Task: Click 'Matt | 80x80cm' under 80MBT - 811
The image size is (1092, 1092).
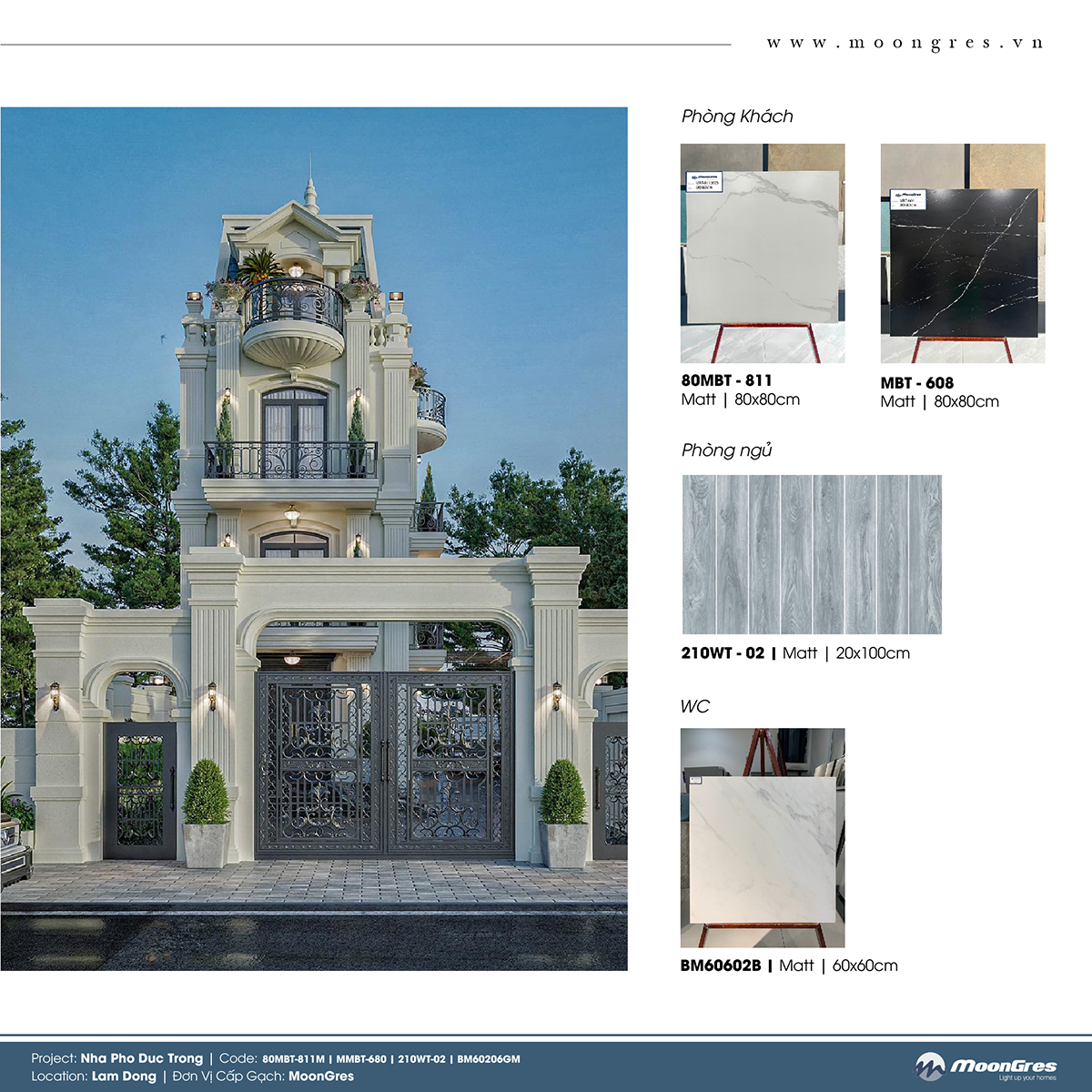Action: [x=741, y=399]
